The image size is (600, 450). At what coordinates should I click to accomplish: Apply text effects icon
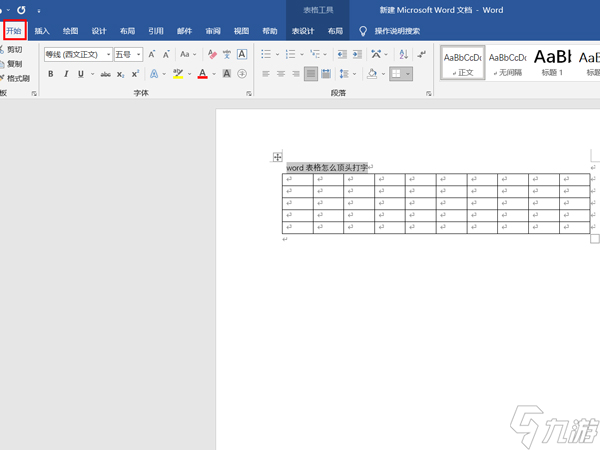154,73
